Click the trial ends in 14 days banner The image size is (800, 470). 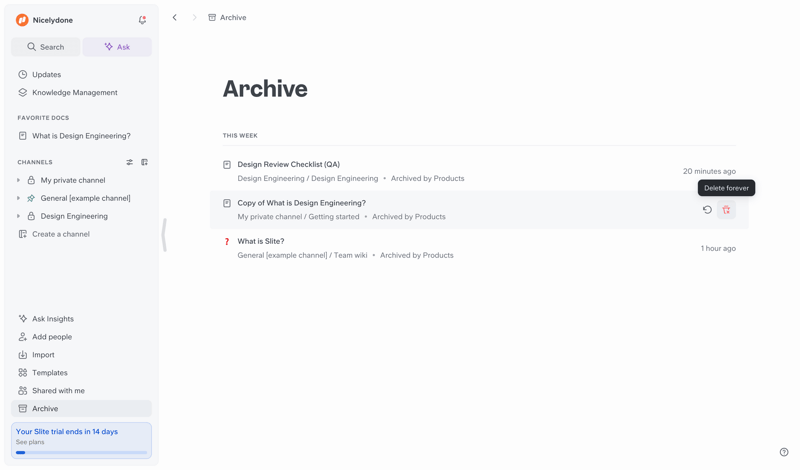click(81, 440)
